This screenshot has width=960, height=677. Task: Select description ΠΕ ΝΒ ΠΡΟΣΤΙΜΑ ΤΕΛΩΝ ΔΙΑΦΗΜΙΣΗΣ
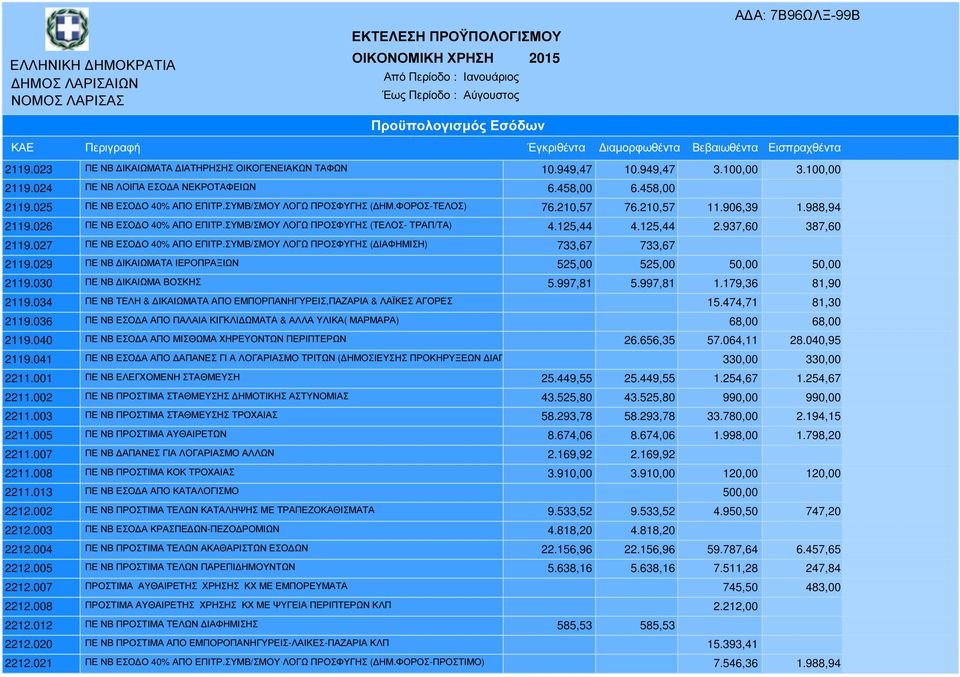tap(171, 624)
